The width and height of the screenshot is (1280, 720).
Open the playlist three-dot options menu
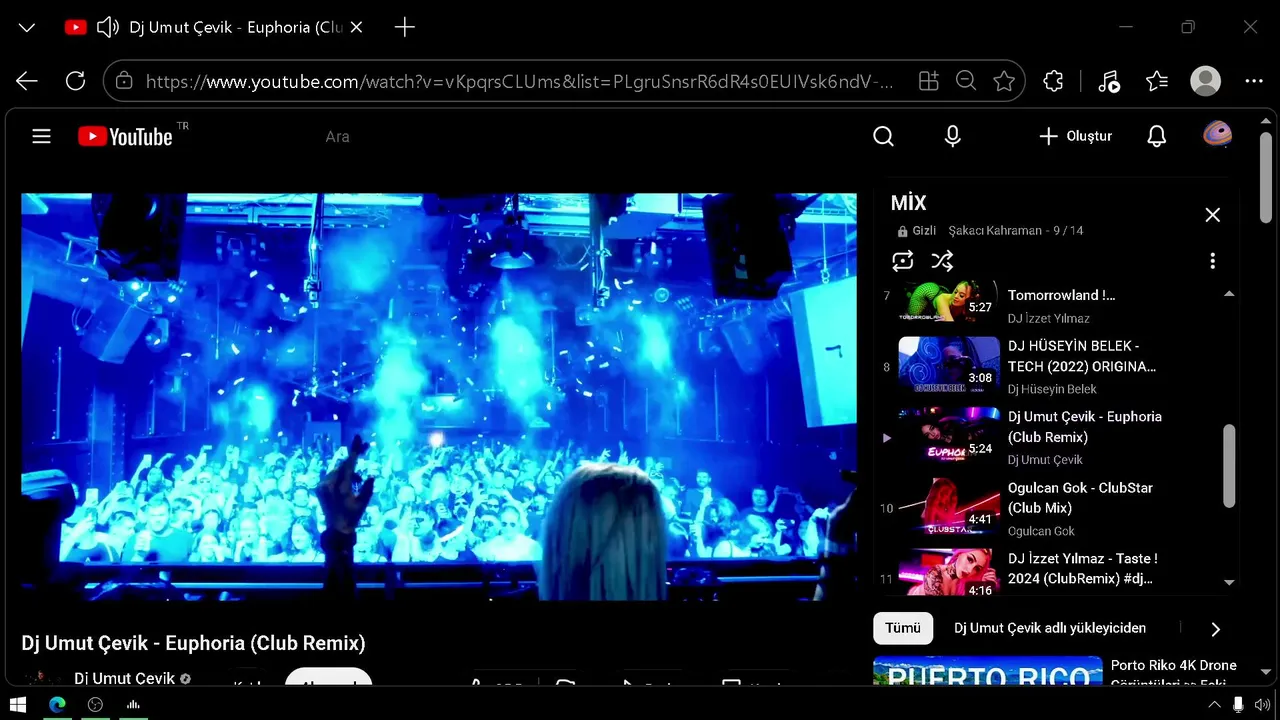pos(1213,261)
